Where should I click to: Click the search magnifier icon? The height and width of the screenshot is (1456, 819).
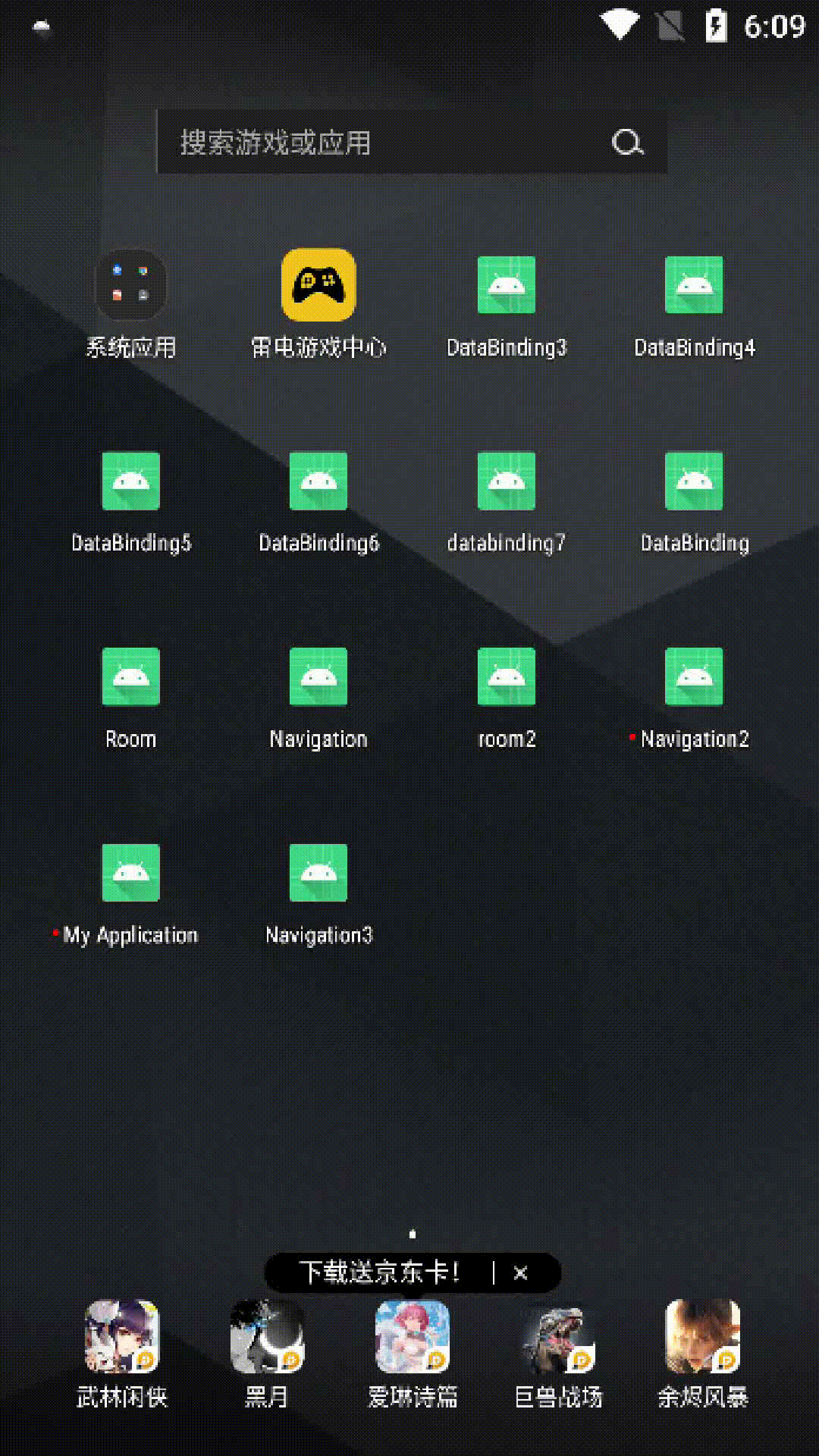click(x=628, y=142)
